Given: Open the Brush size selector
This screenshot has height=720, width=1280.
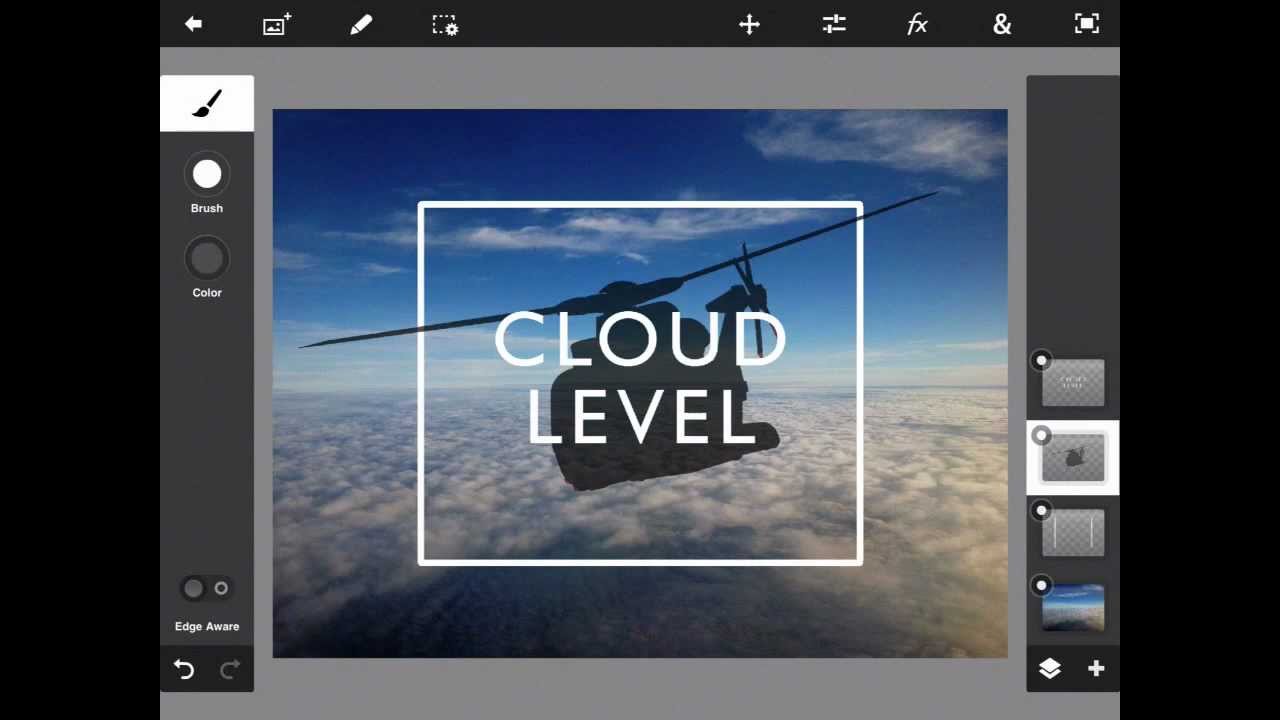Looking at the screenshot, I should [207, 175].
